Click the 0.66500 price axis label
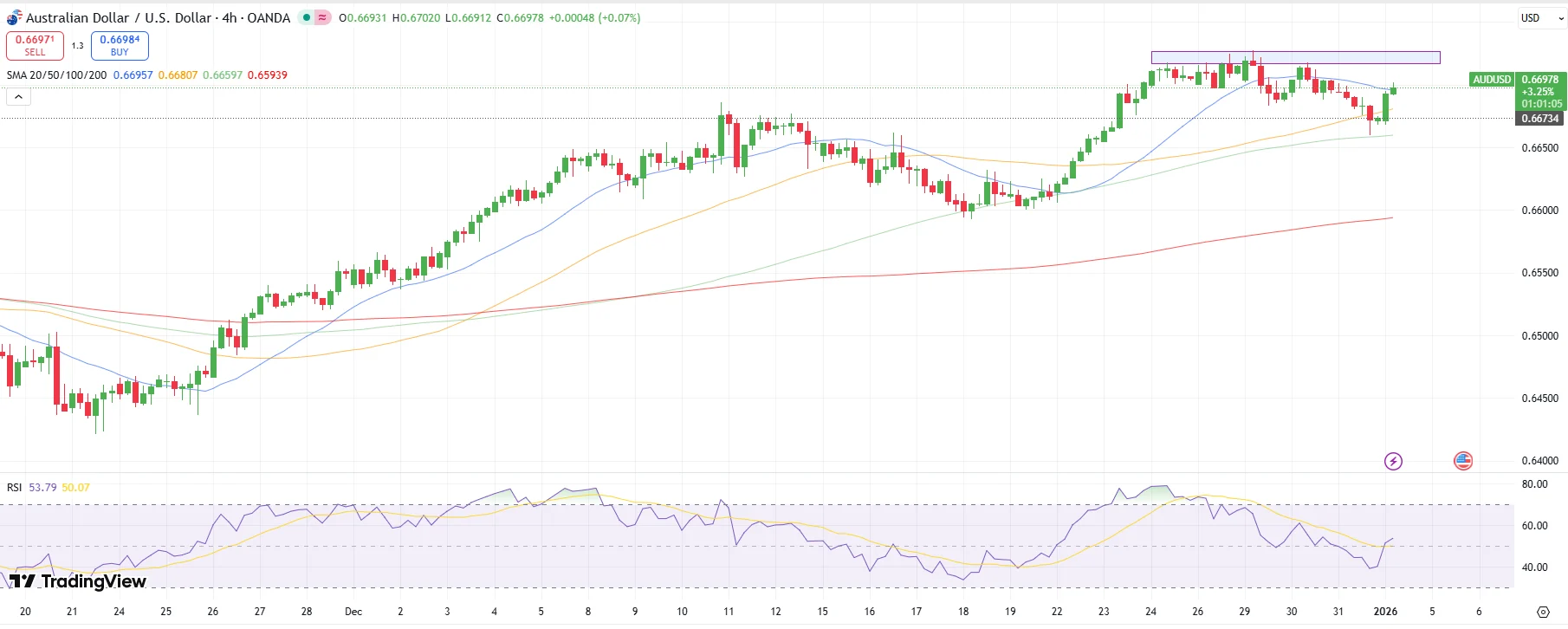The height and width of the screenshot is (629, 1568). tap(1540, 148)
